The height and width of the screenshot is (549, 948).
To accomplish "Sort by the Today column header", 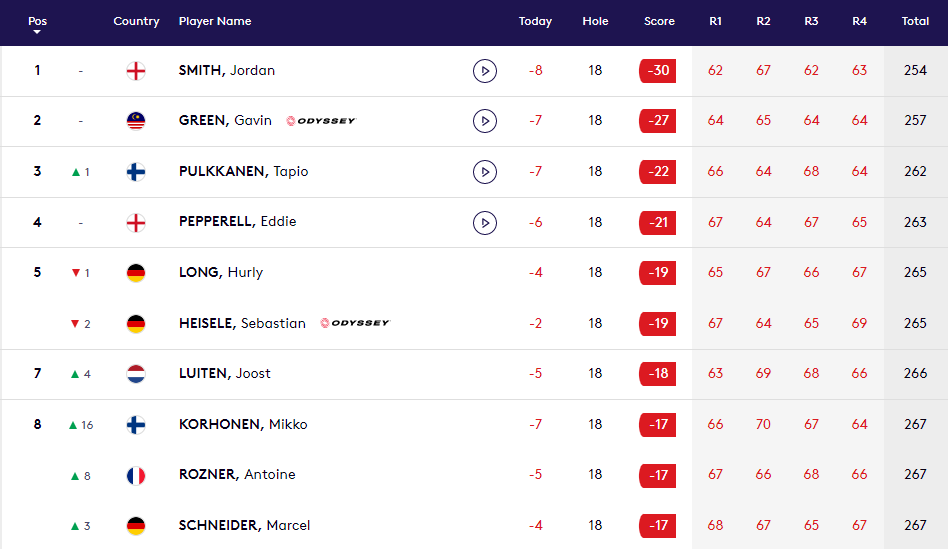I will click(x=535, y=21).
